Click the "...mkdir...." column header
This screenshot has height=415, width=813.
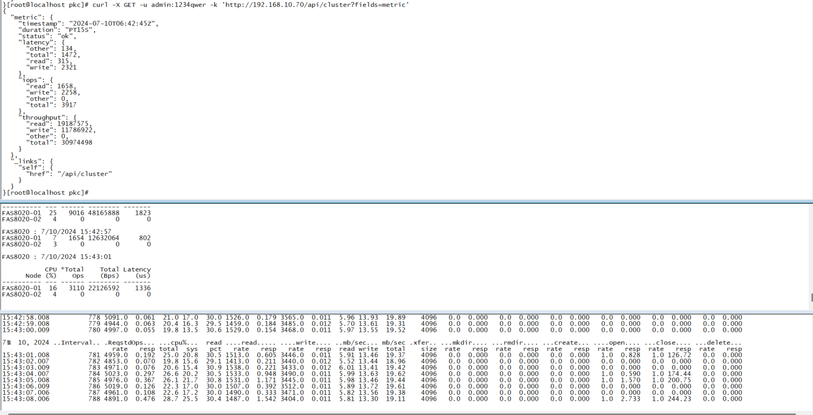pos(462,342)
